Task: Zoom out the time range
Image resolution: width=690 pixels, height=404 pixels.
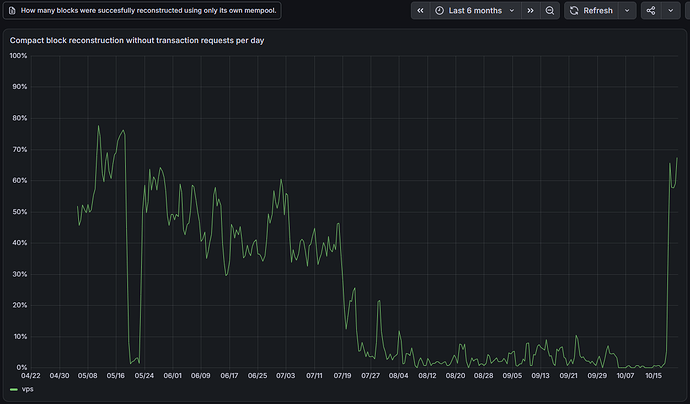Action: pyautogui.click(x=550, y=11)
